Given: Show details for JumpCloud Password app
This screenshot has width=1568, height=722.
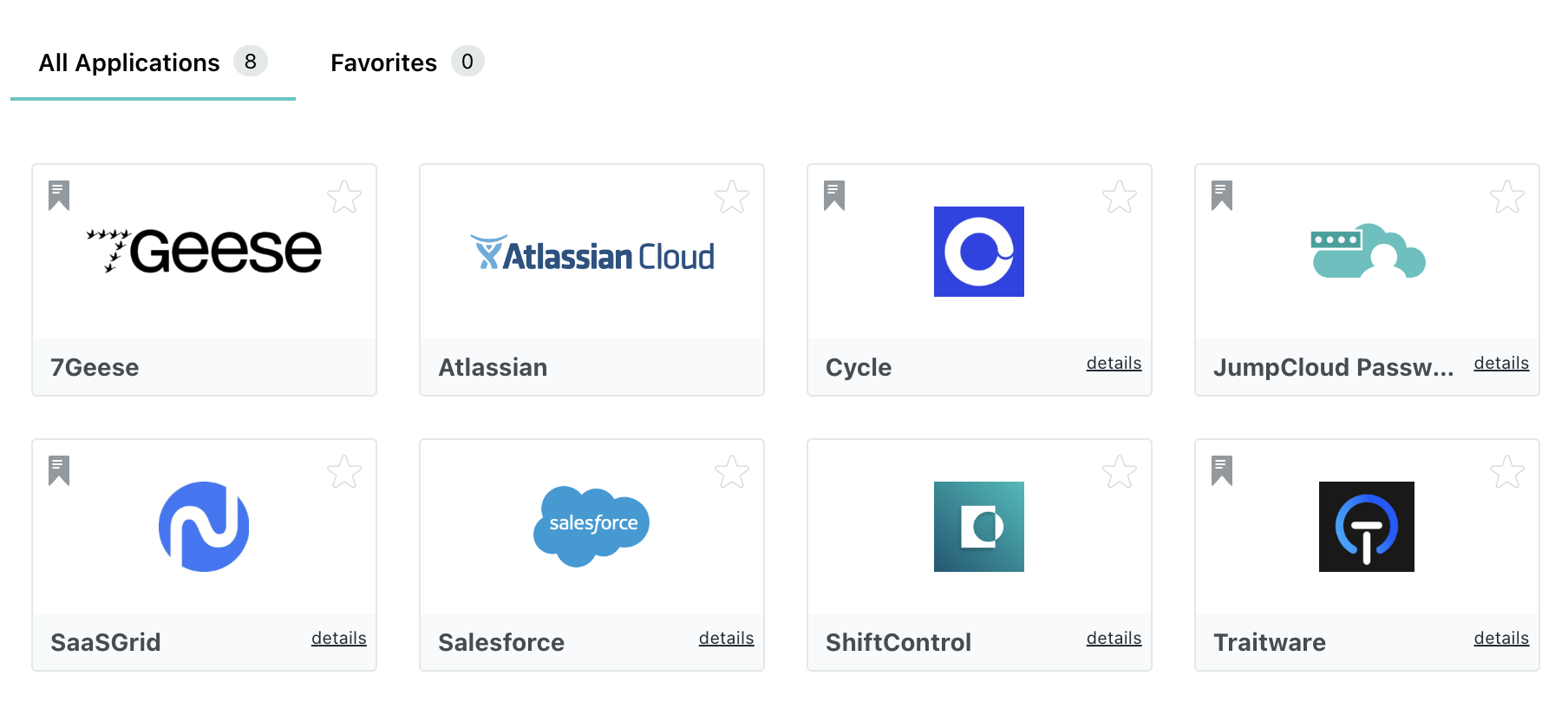Looking at the screenshot, I should click(1501, 364).
